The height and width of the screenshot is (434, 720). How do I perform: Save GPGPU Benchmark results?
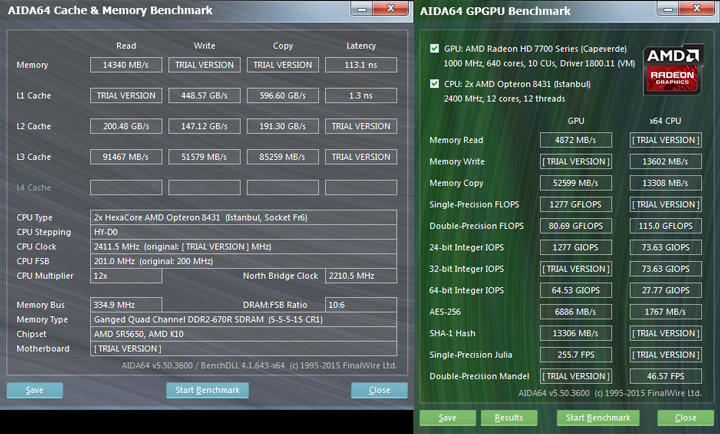[447, 418]
